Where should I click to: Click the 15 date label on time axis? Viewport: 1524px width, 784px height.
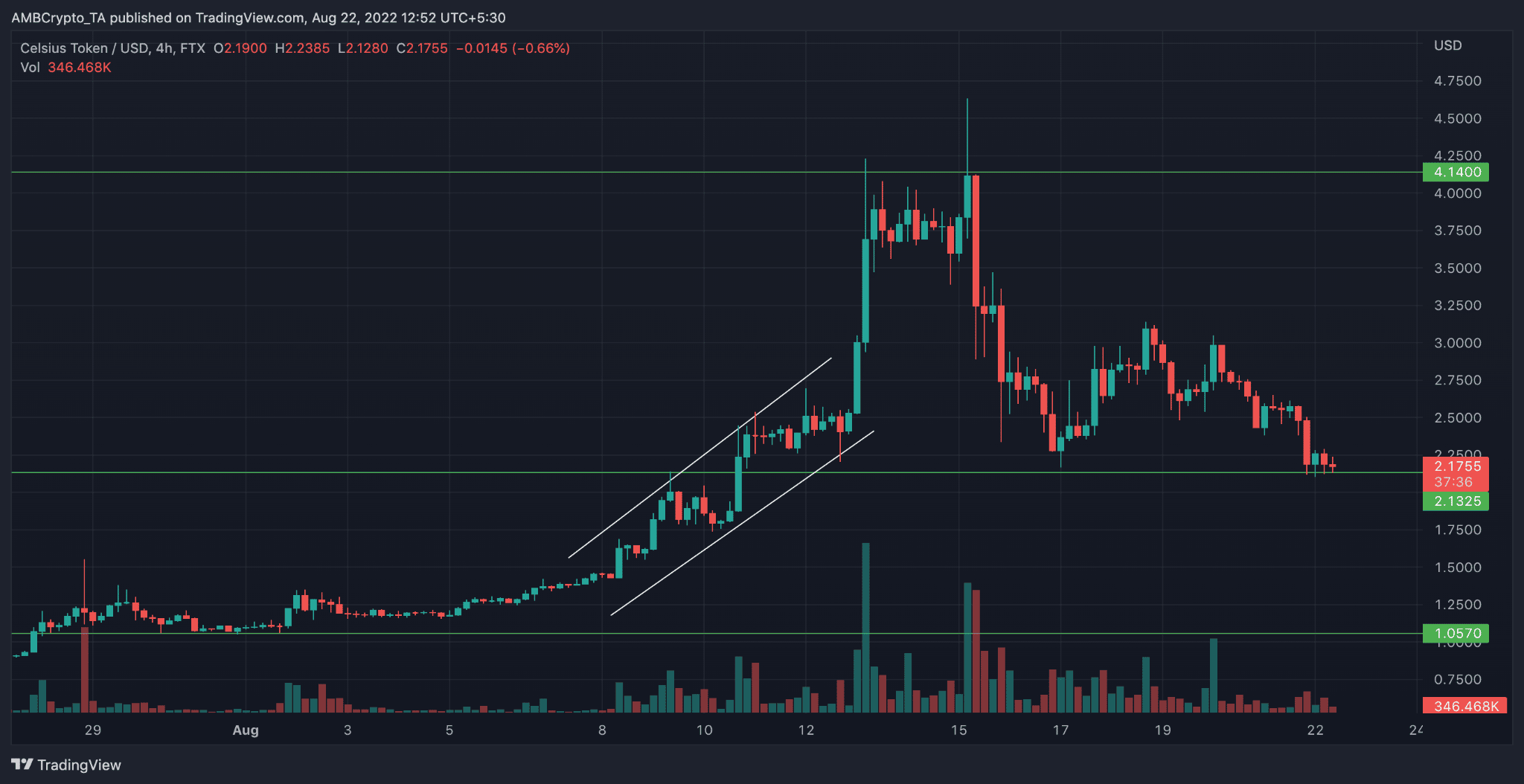point(958,730)
